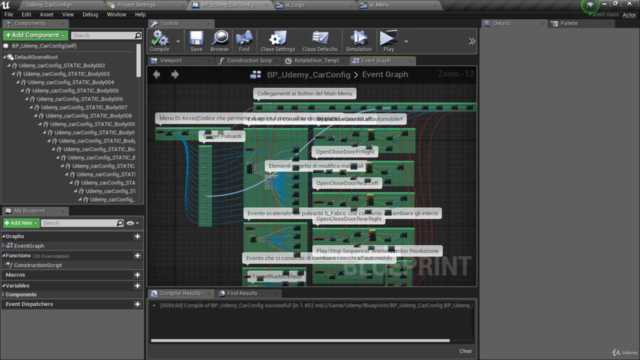Open the Compile options dropdown arrow
The width and height of the screenshot is (640, 360).
coord(178,41)
